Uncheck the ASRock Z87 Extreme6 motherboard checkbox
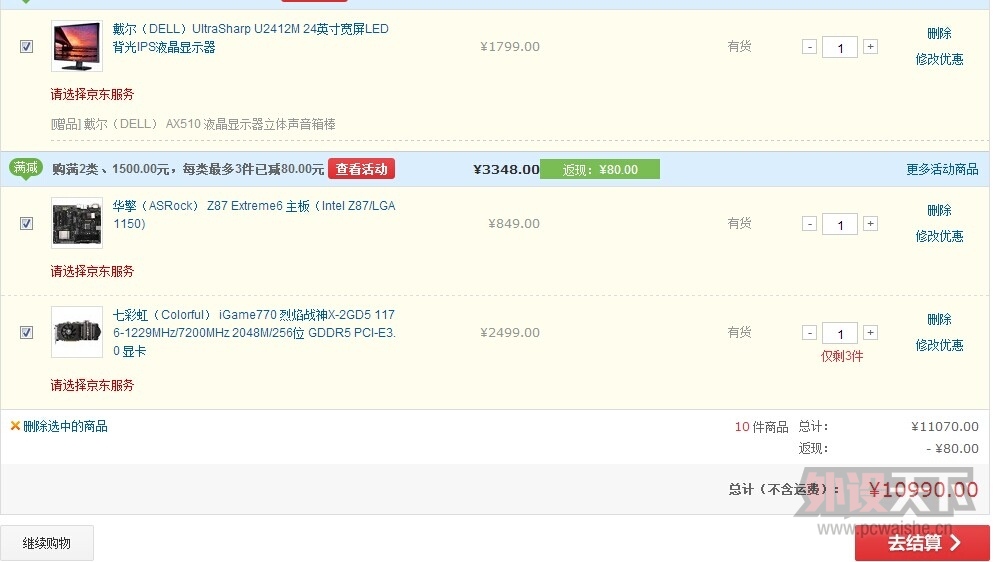 [26, 223]
